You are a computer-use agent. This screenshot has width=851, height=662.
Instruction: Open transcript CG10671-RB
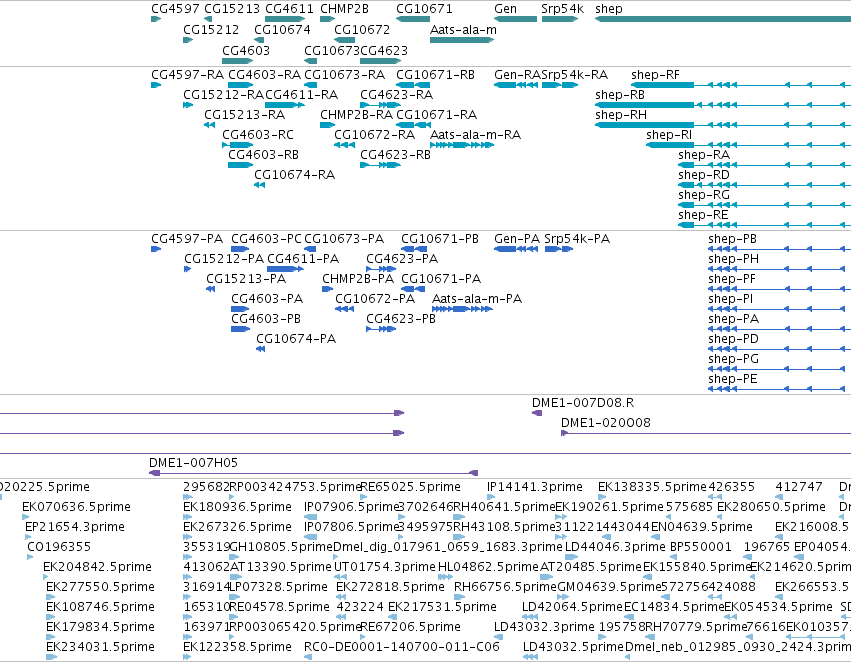tap(435, 74)
